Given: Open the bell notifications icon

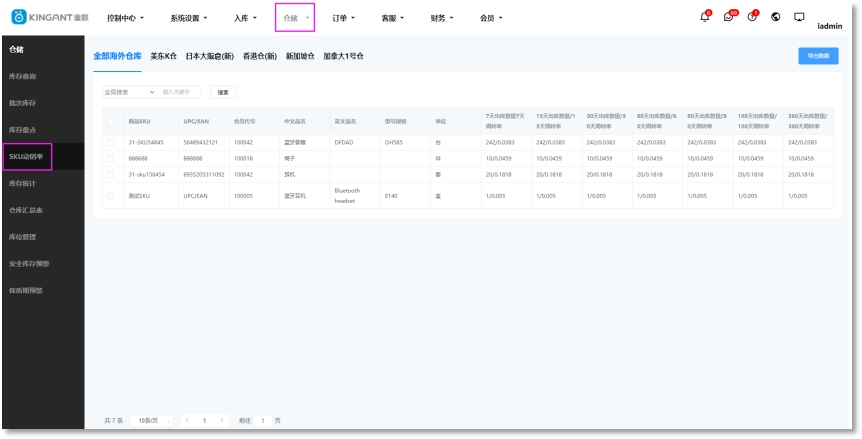Looking at the screenshot, I should 704,17.
